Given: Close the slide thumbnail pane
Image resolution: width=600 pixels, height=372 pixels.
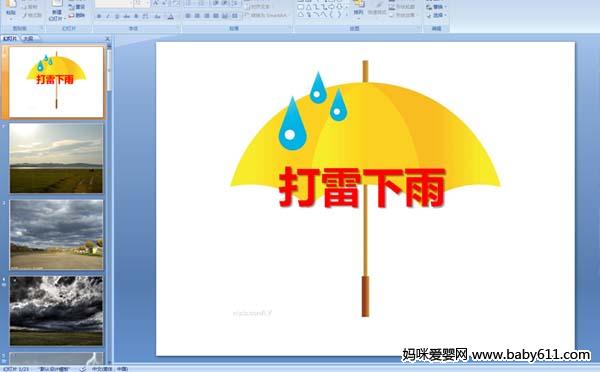Looking at the screenshot, I should (108, 39).
